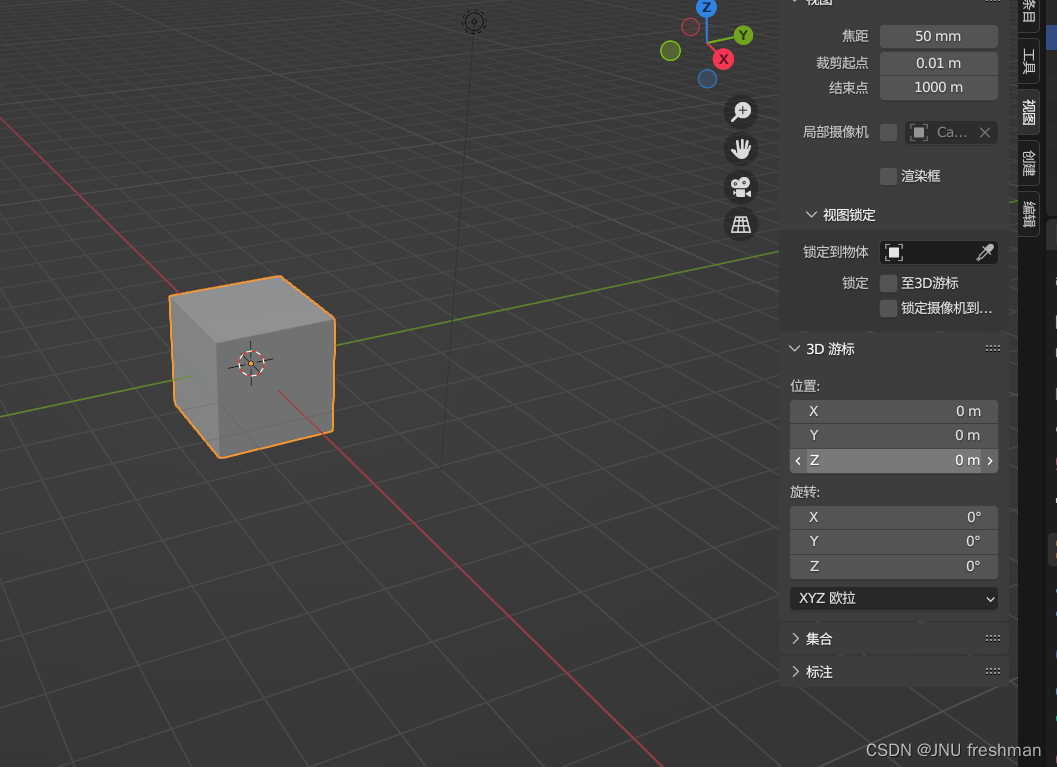Click cursor rotation X 0° field

[893, 518]
